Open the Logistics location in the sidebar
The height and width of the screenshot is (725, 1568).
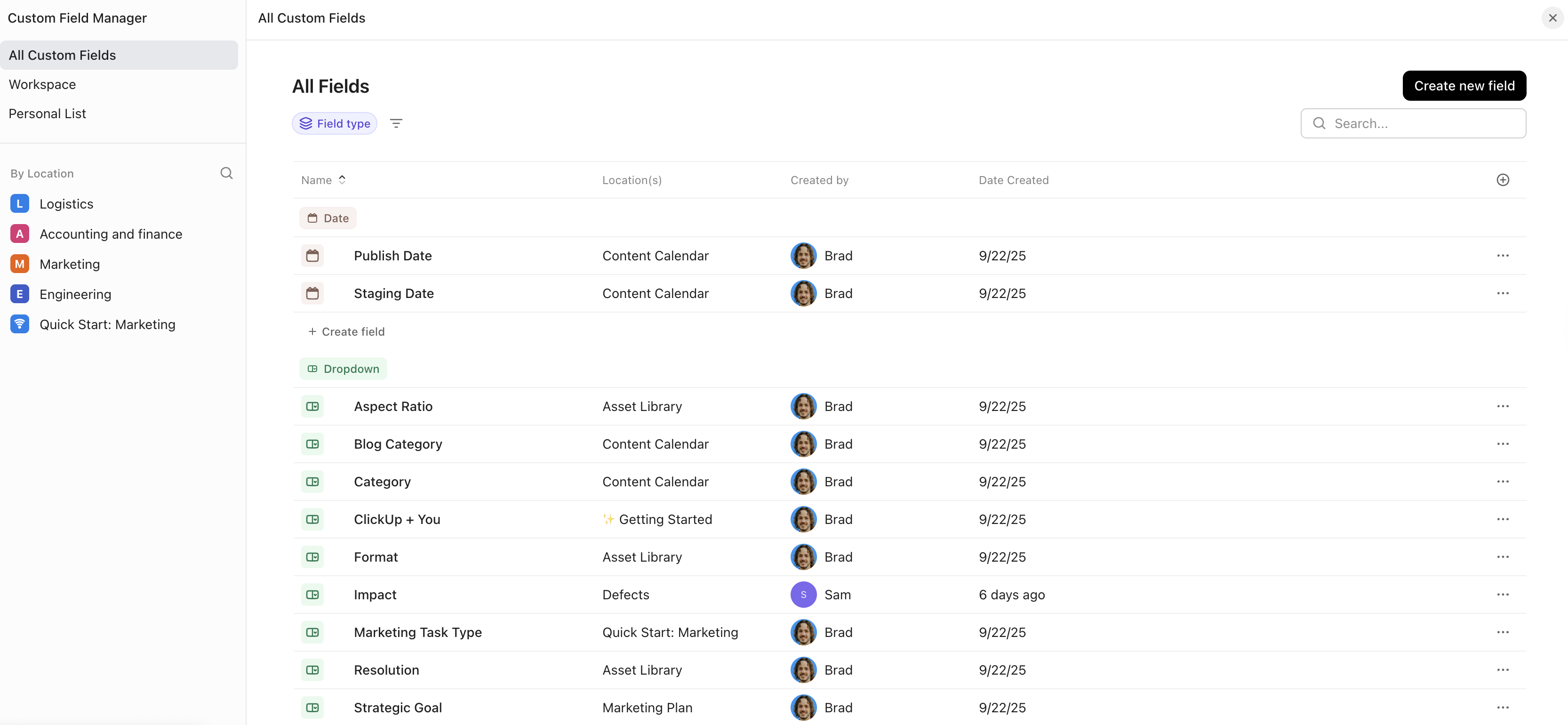click(x=66, y=203)
